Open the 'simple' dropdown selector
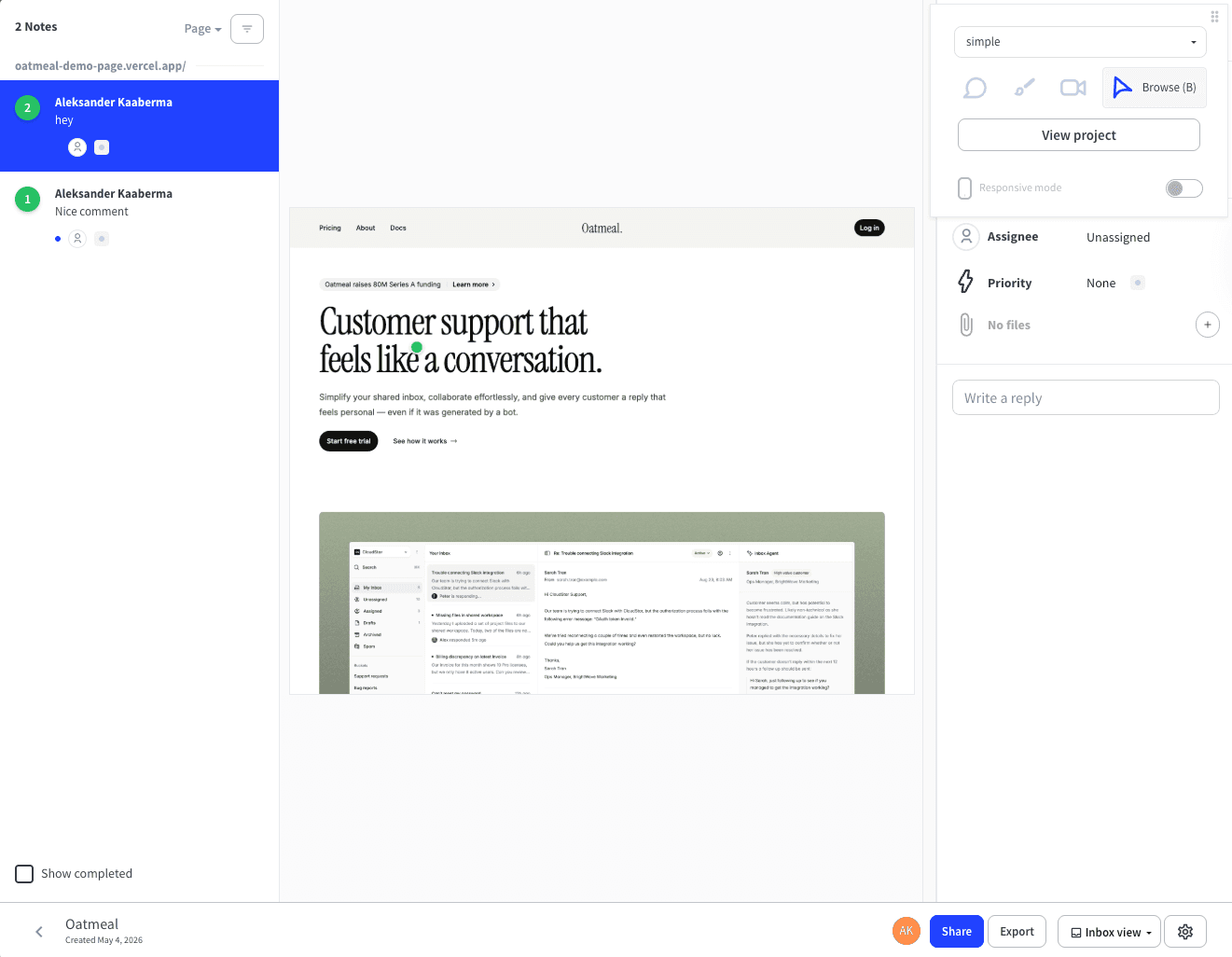Image resolution: width=1232 pixels, height=957 pixels. (1080, 42)
